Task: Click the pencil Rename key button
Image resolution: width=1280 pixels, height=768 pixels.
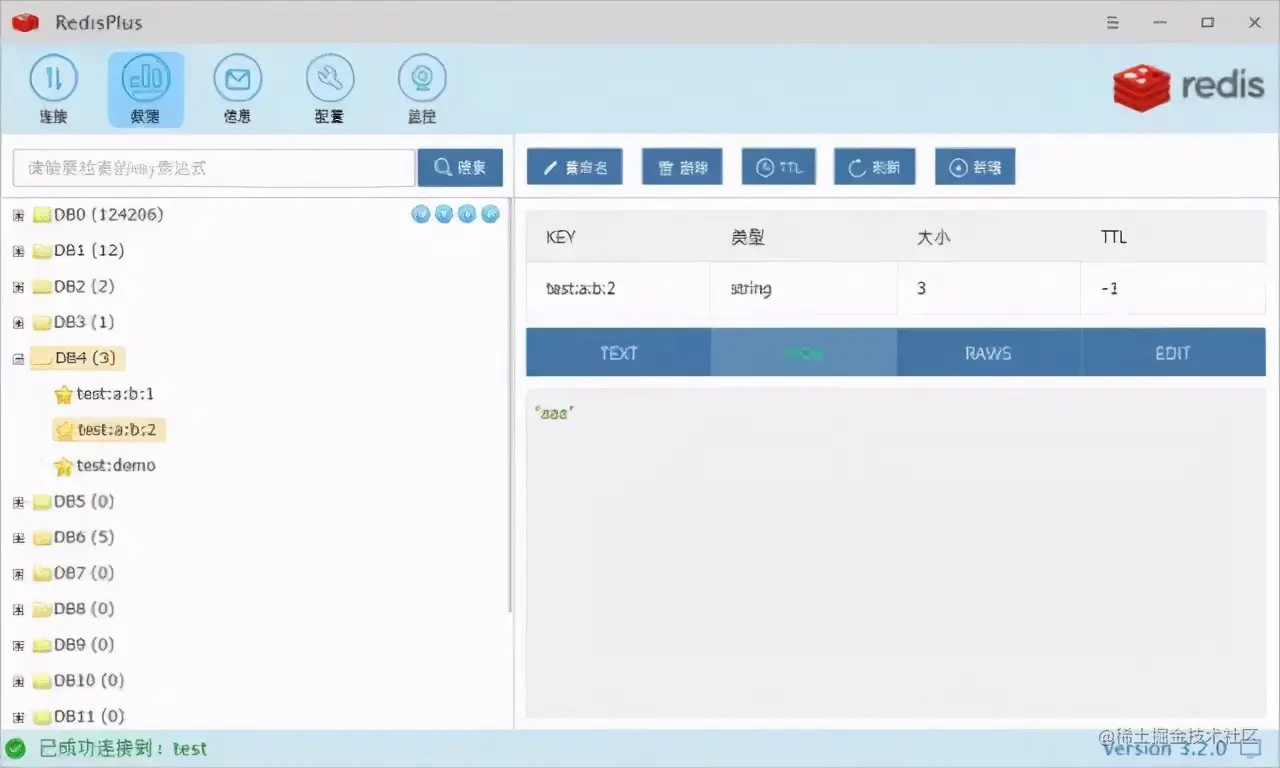Action: [x=575, y=167]
